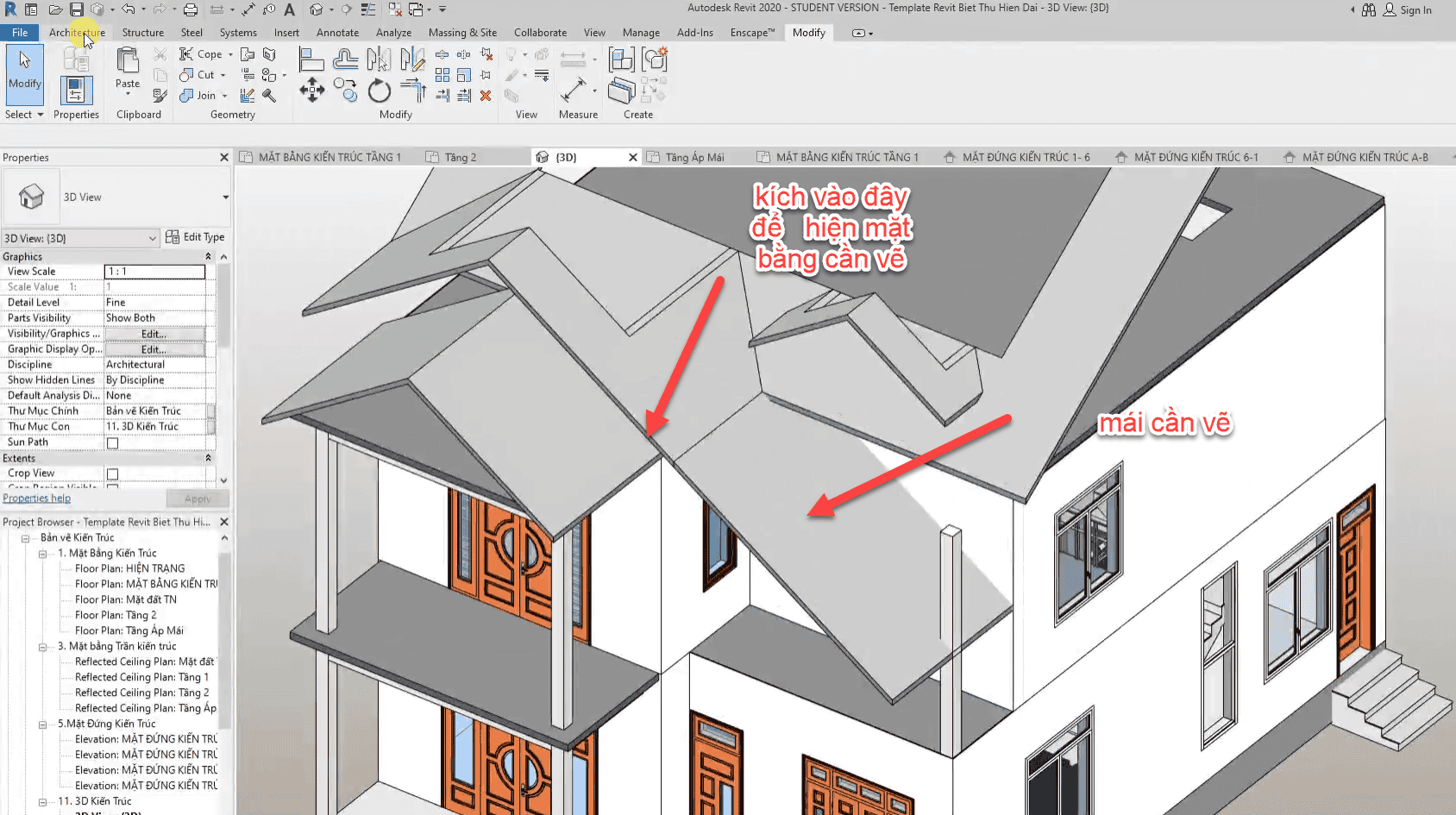1456x815 pixels.
Task: Select 'Floor Plan: Tầng Áp Mái' in Project Browser
Action: point(129,631)
